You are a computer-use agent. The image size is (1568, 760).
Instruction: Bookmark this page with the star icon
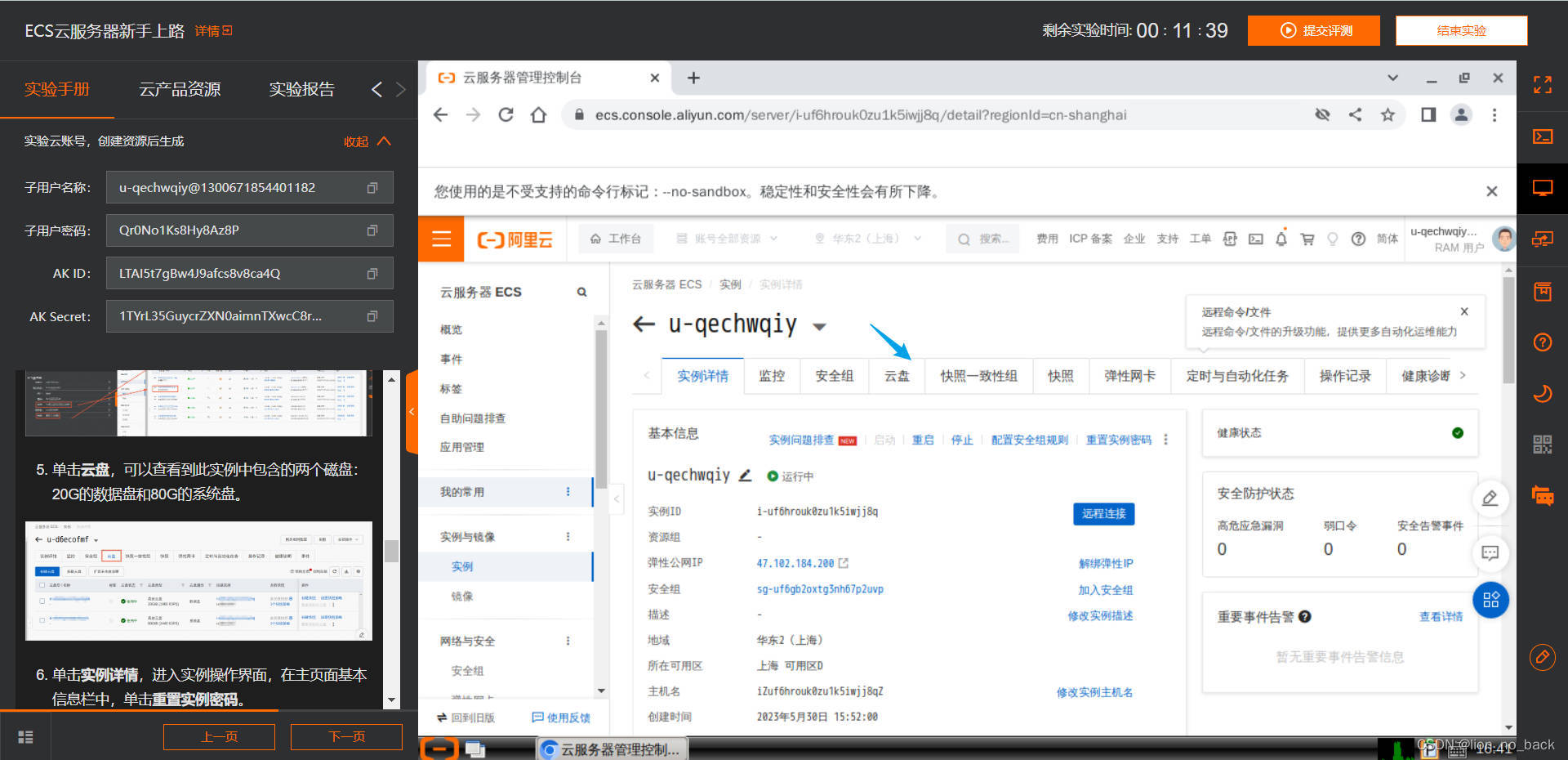[x=1388, y=115]
